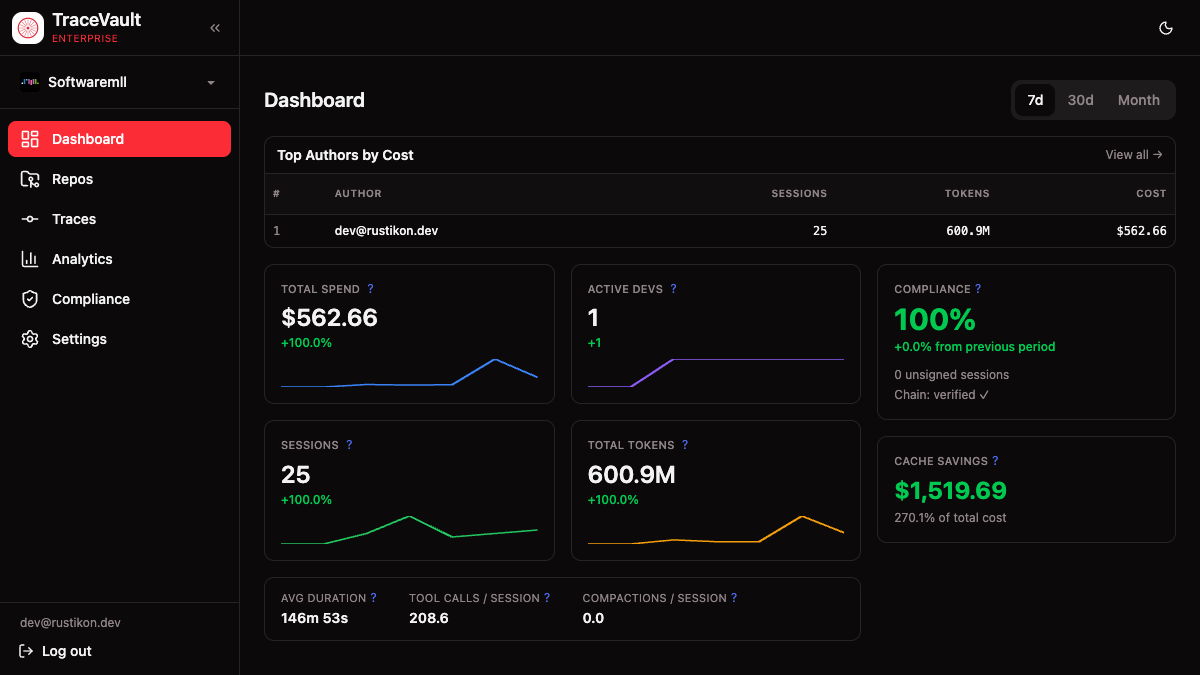Click the Analytics bar chart icon
Viewport: 1200px width, 675px height.
31,258
